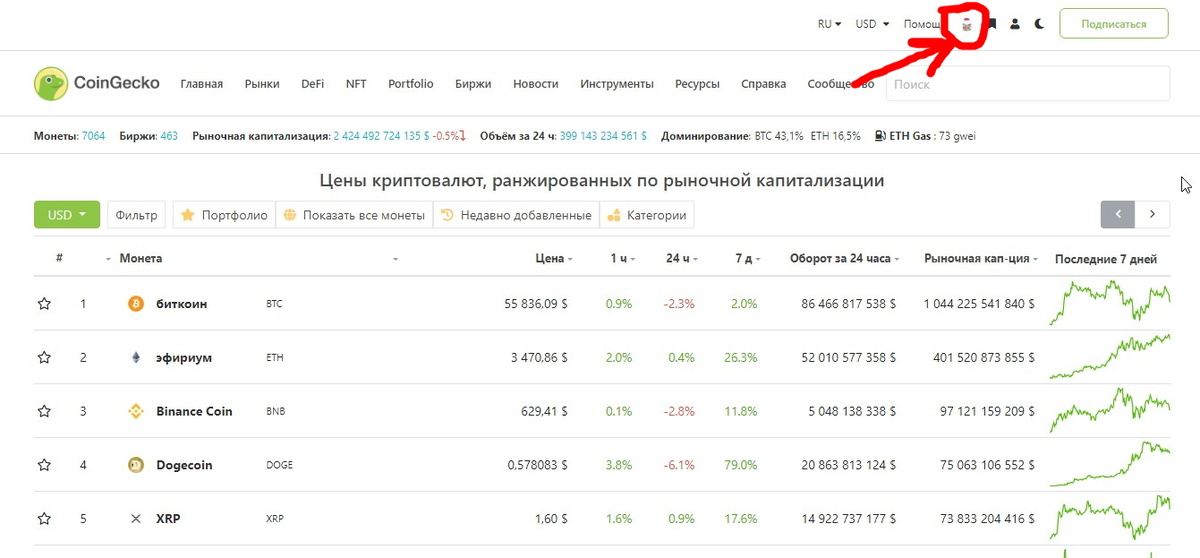Click the Категории button

coord(647,215)
